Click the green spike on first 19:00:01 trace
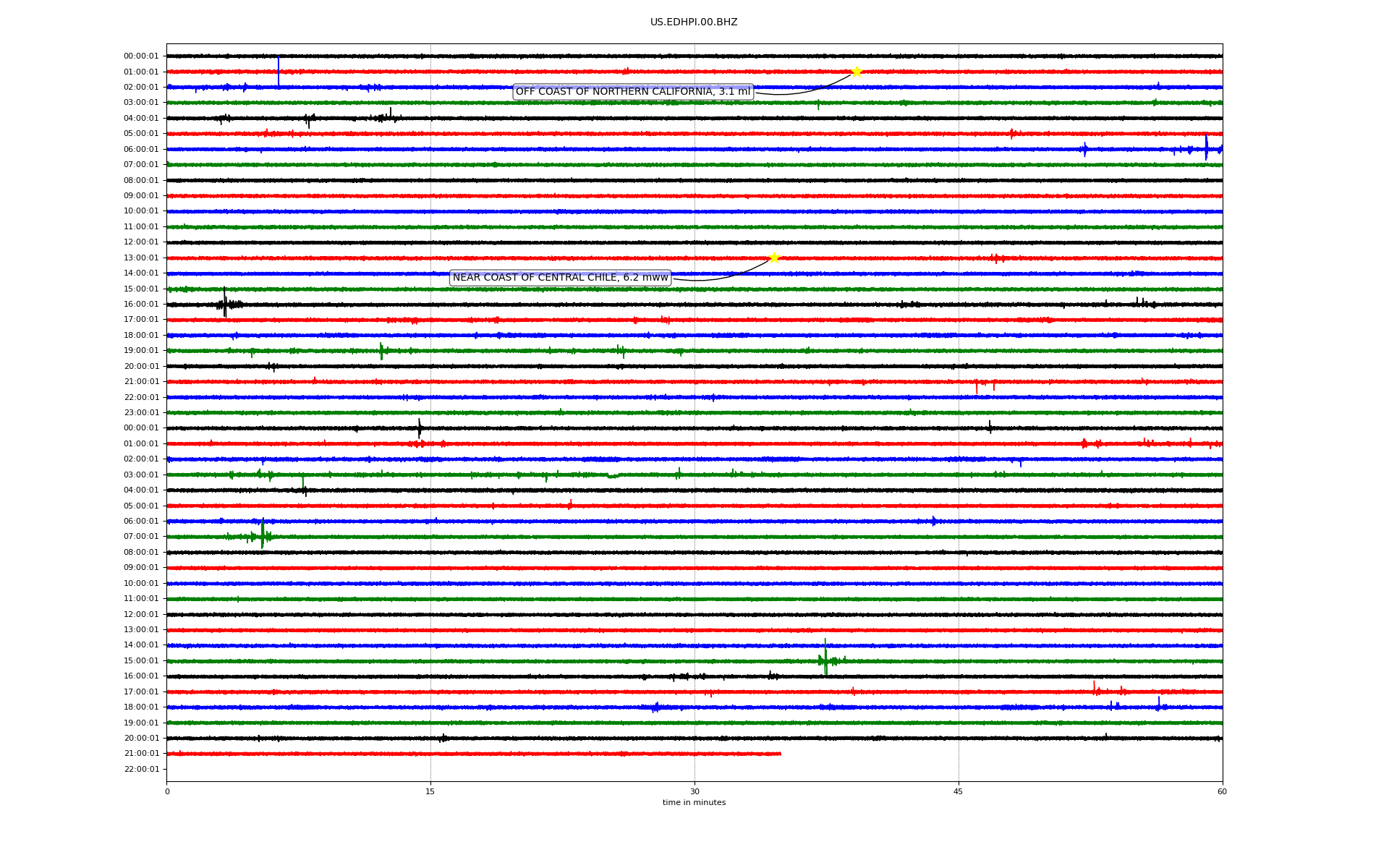The image size is (1389, 868). click(x=381, y=351)
